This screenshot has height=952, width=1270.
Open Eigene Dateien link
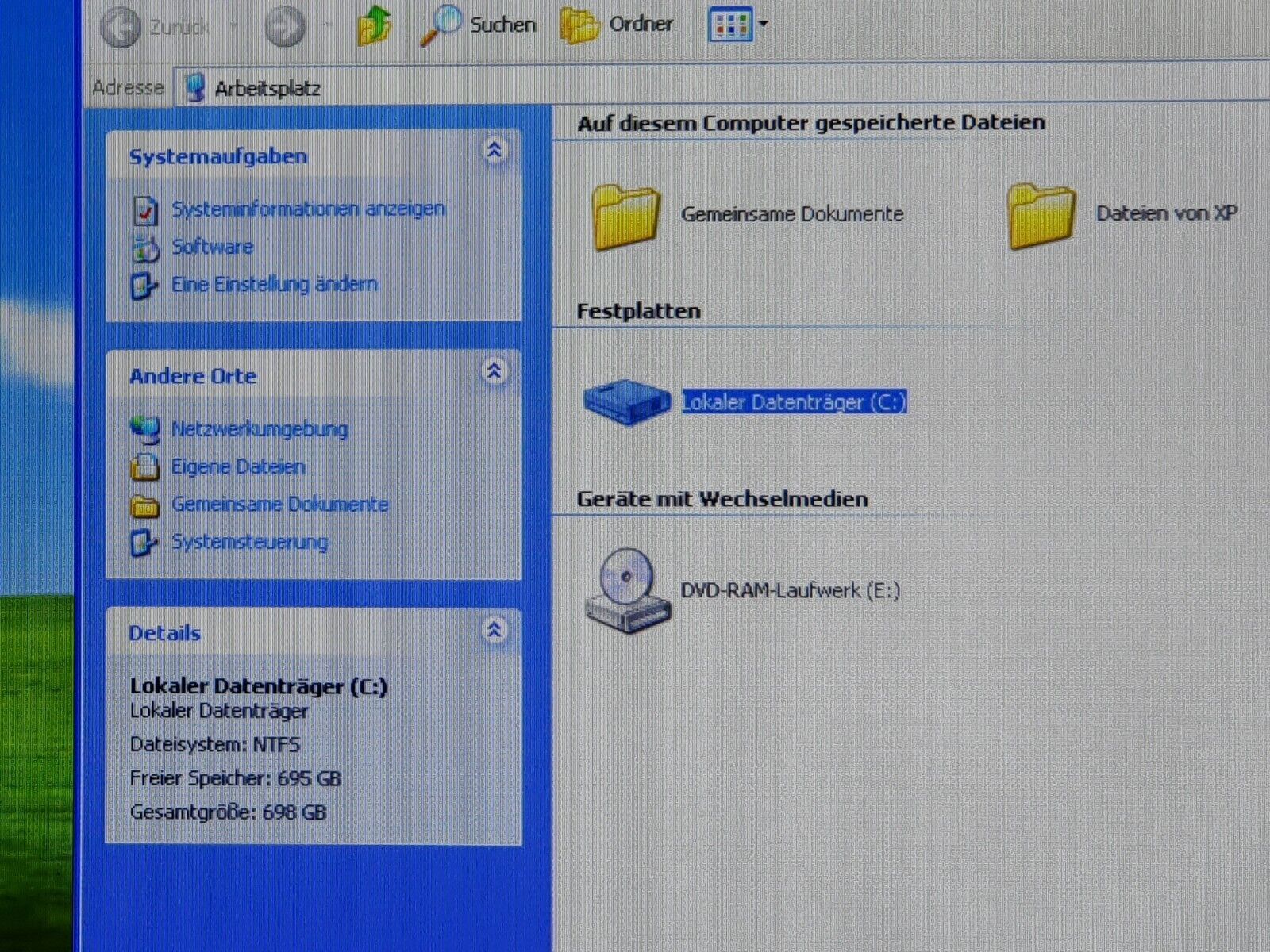pyautogui.click(x=237, y=466)
